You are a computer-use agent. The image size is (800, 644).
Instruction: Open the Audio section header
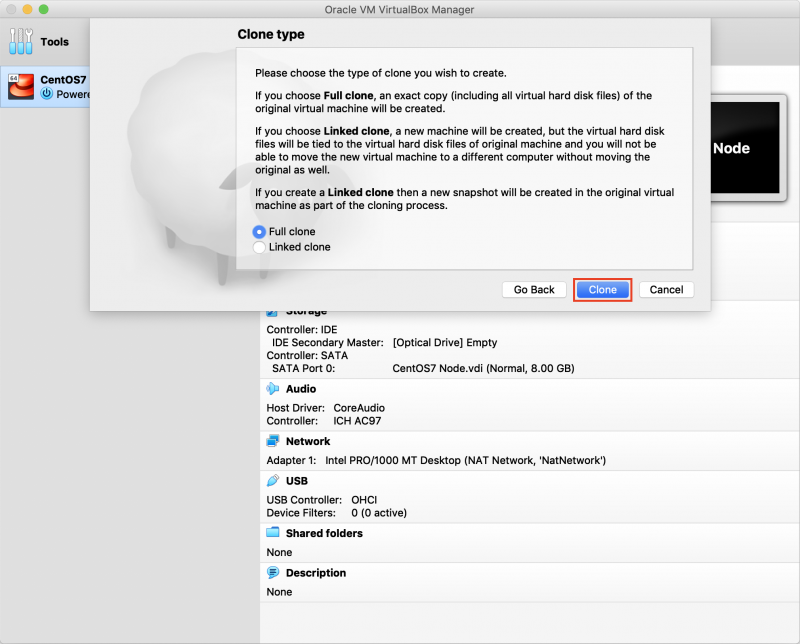pyautogui.click(x=301, y=389)
